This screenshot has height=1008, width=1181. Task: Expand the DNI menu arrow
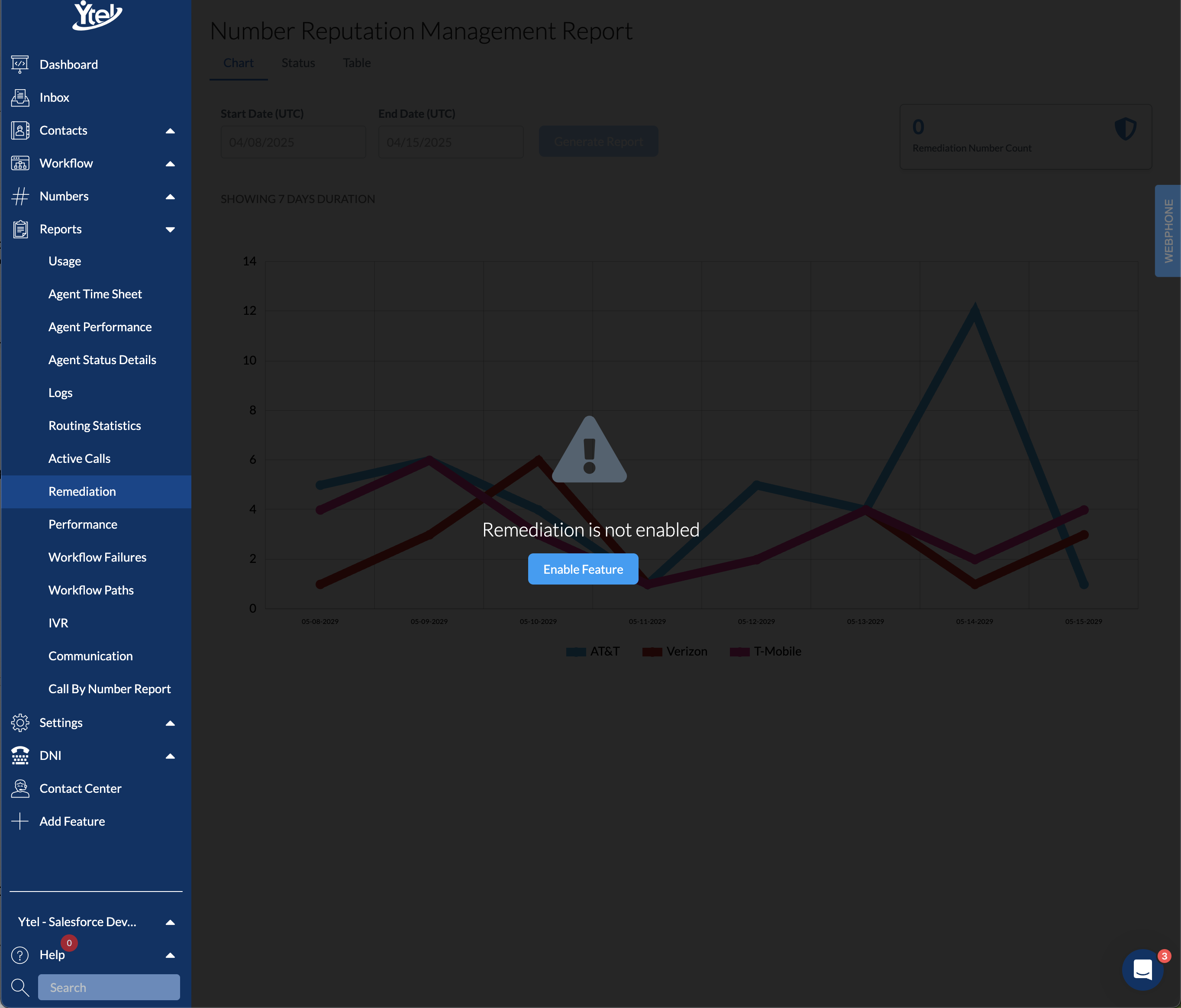tap(170, 756)
